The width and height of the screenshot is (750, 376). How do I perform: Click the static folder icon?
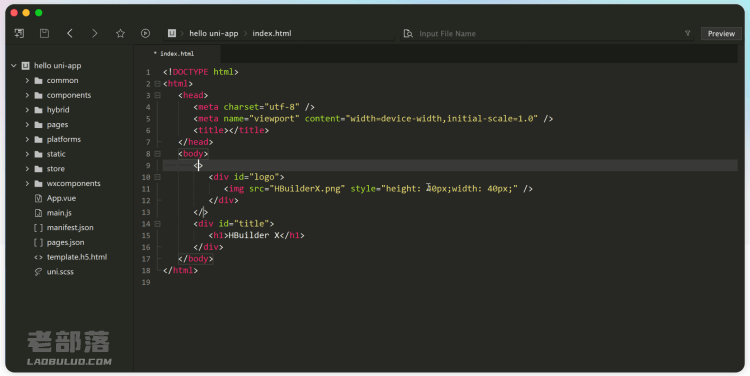39,154
